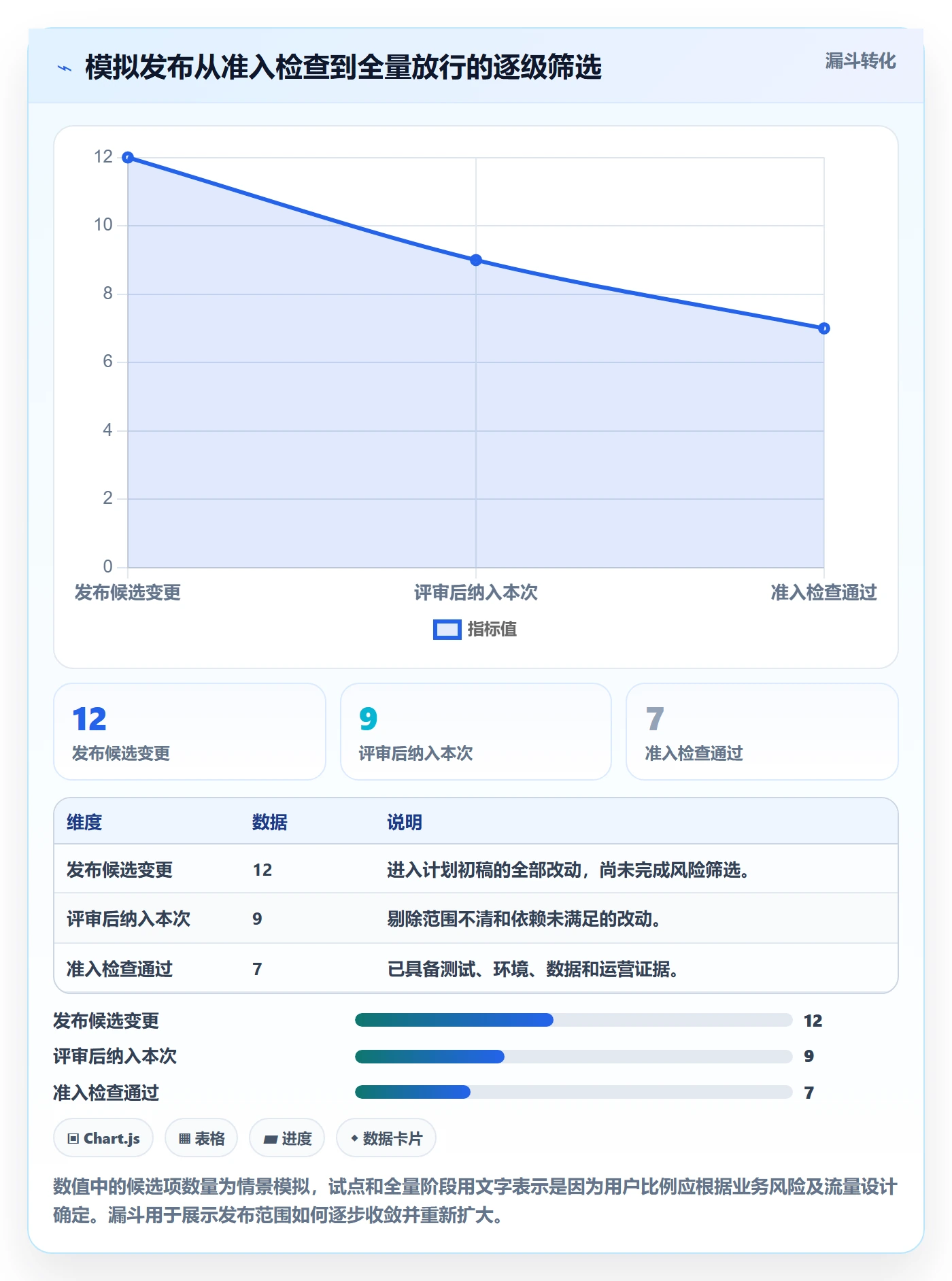Click the x-axis label 准入检查通过
The height and width of the screenshot is (1281, 952).
pos(824,593)
